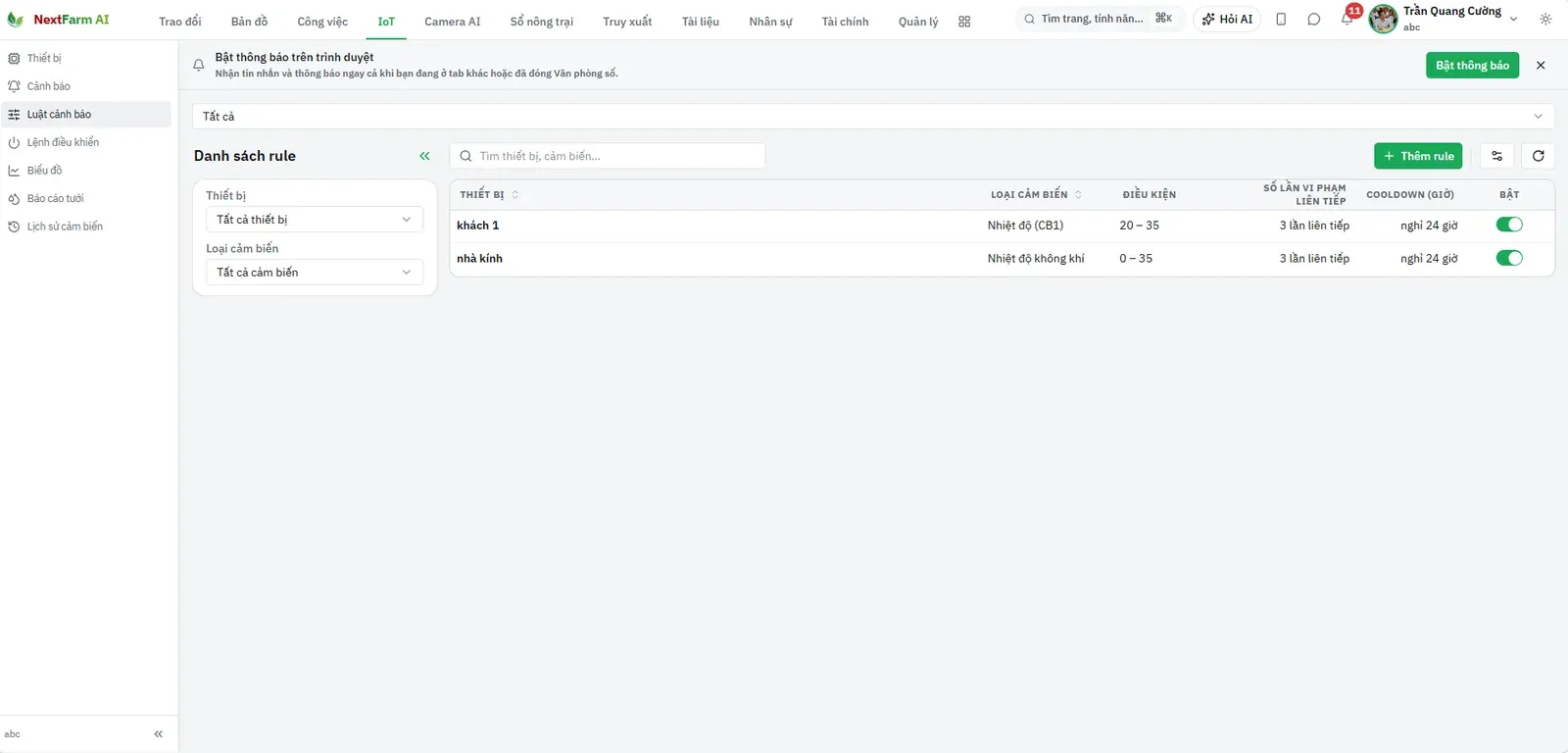
Task: Open column settings icon next to Thêm rule
Action: click(x=1496, y=156)
